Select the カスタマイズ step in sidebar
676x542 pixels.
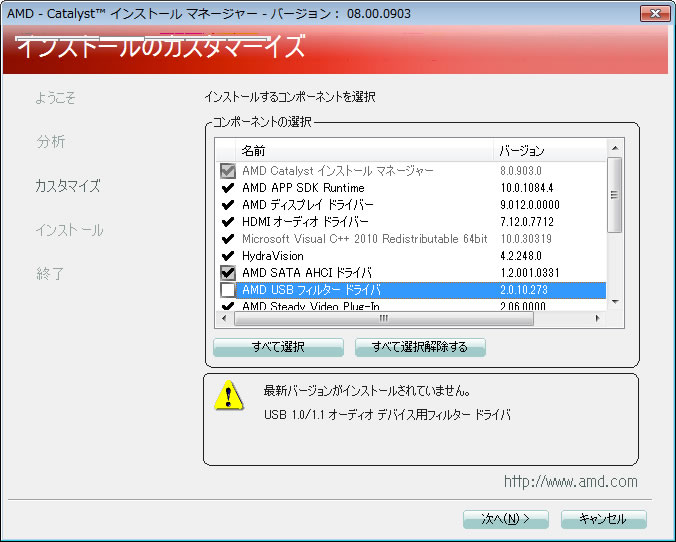[68, 186]
